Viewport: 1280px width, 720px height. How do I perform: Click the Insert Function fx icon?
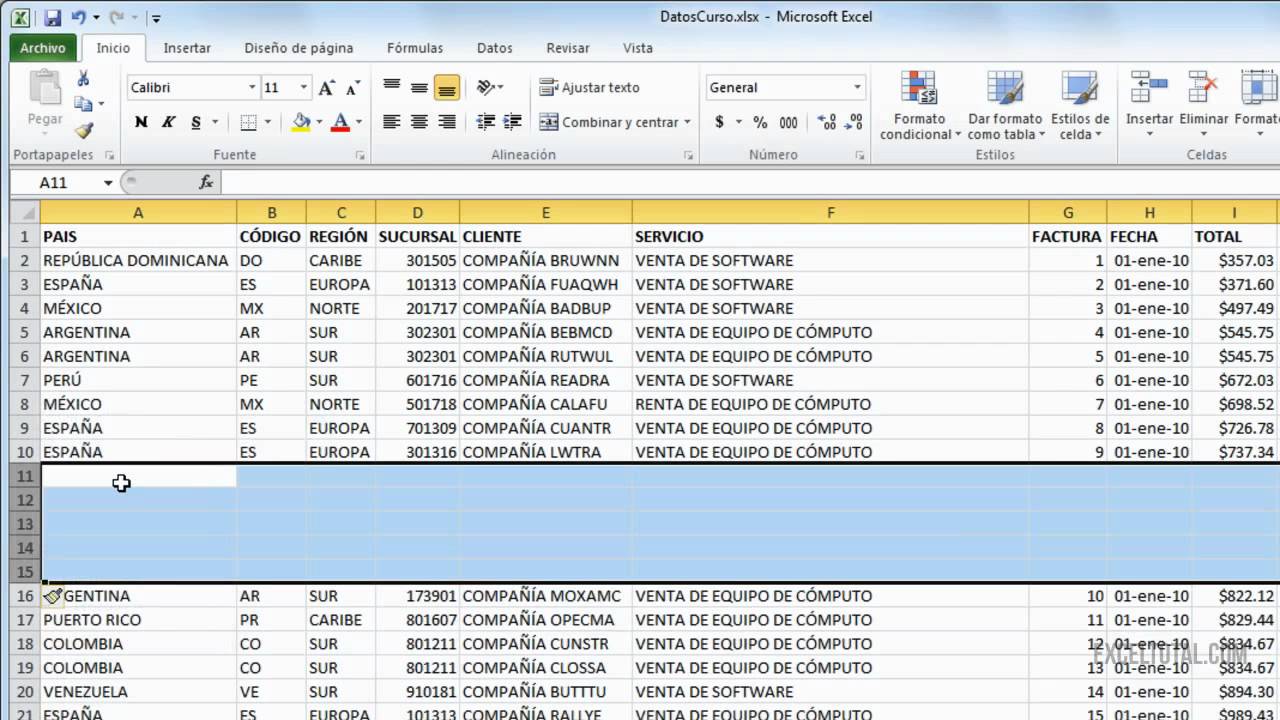[x=206, y=182]
